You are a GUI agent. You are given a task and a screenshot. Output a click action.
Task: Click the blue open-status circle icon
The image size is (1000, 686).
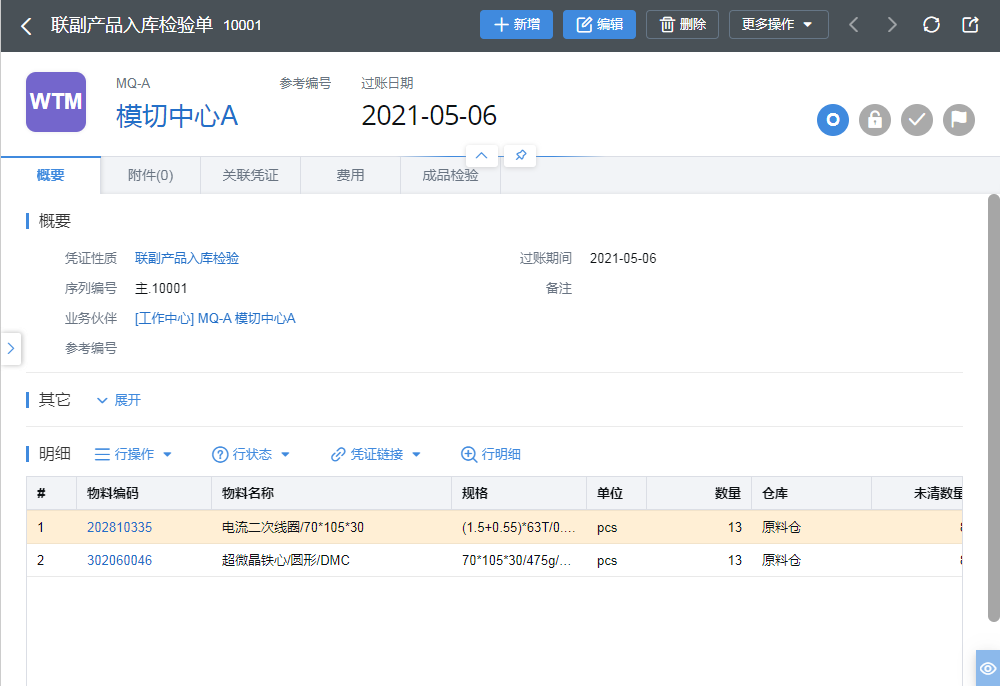[832, 120]
